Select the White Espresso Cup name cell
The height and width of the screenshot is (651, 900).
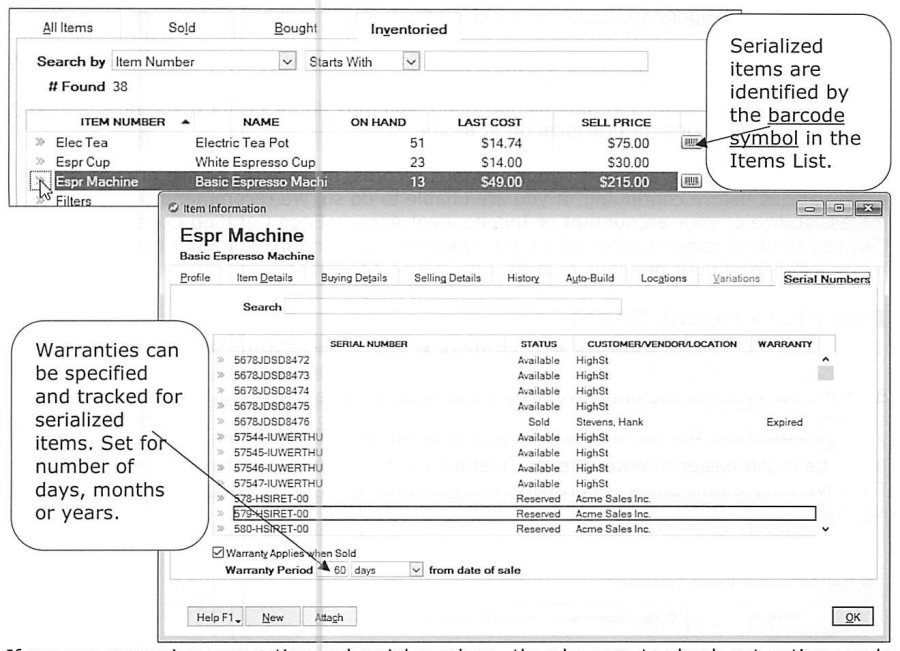255,162
